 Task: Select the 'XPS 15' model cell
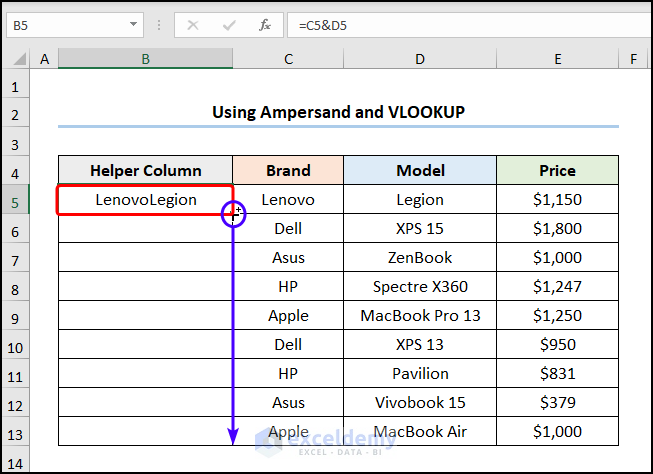[x=420, y=228]
